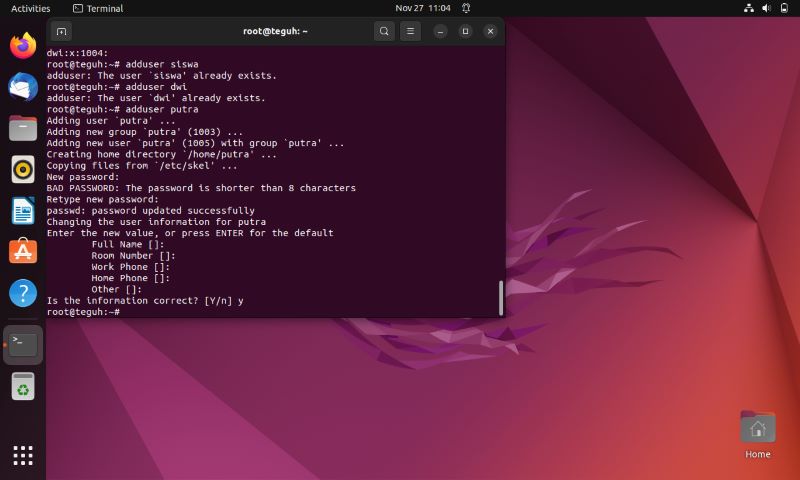The image size is (800, 480).
Task: Open a new terminal tab
Action: [61, 31]
